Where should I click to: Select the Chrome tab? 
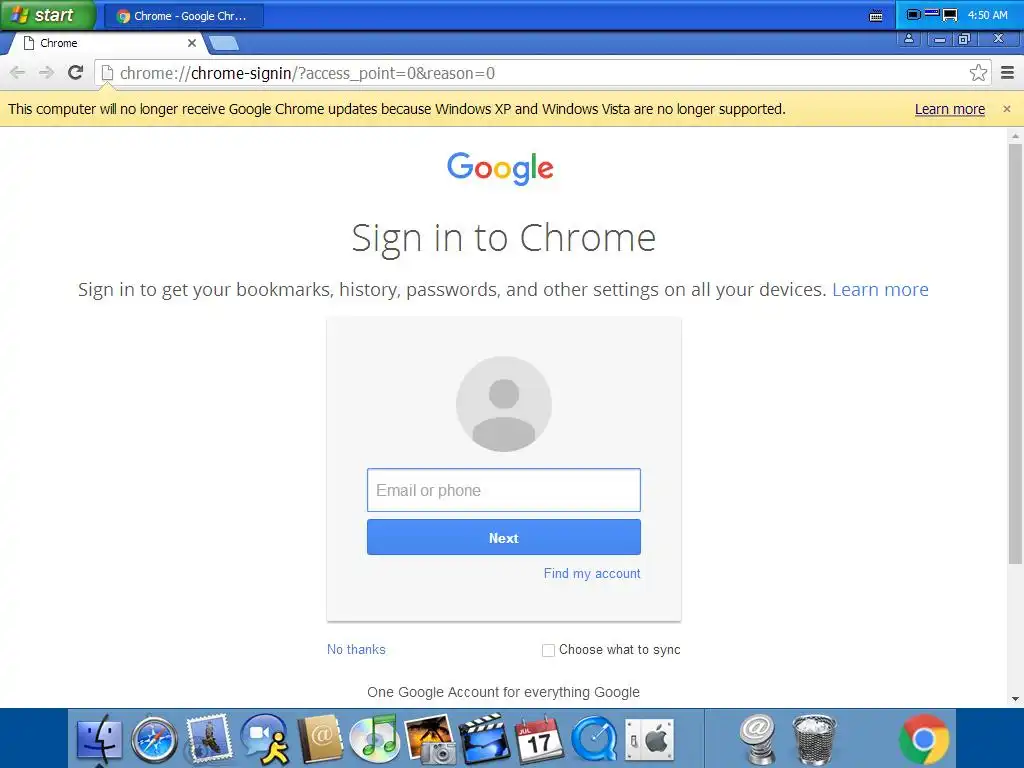pos(108,43)
